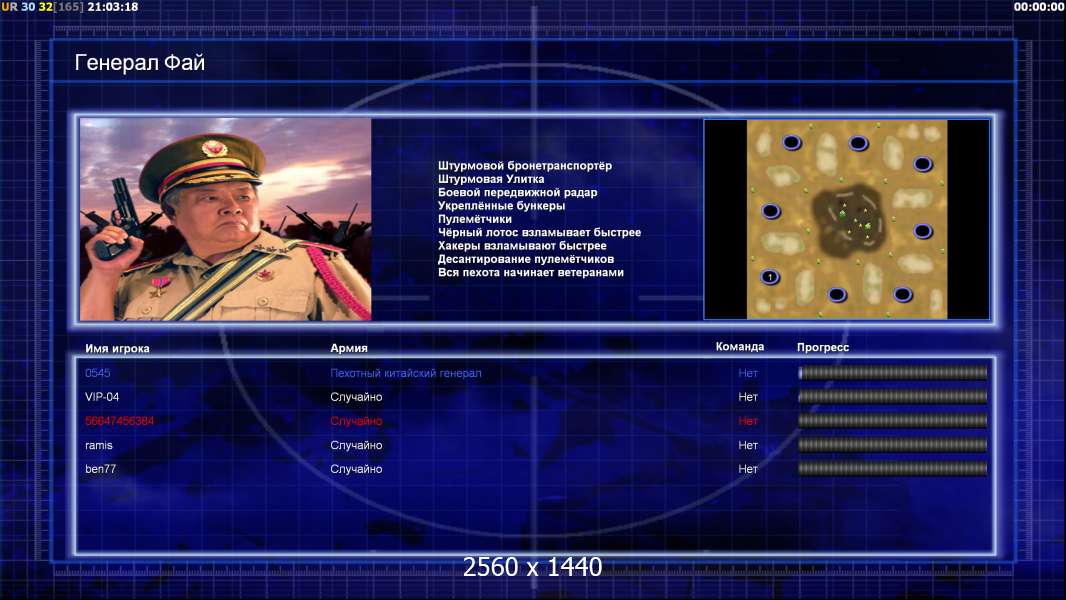Click the "Команда" column header
The width and height of the screenshot is (1066, 600).
coord(740,347)
